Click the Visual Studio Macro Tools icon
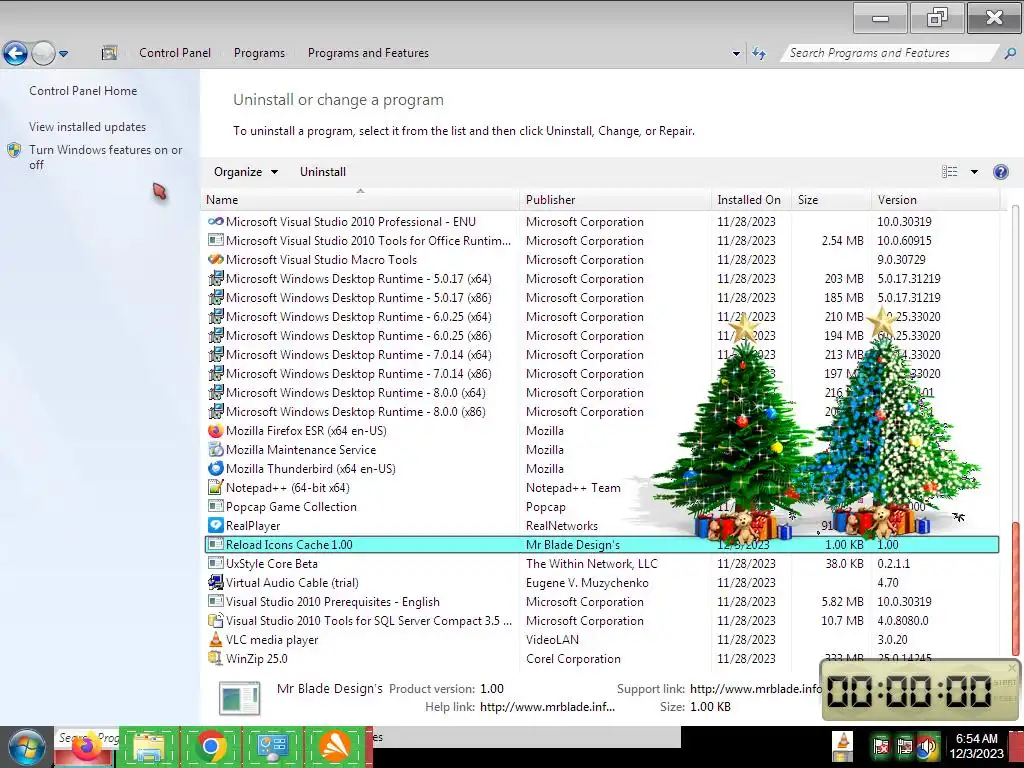 (x=216, y=259)
